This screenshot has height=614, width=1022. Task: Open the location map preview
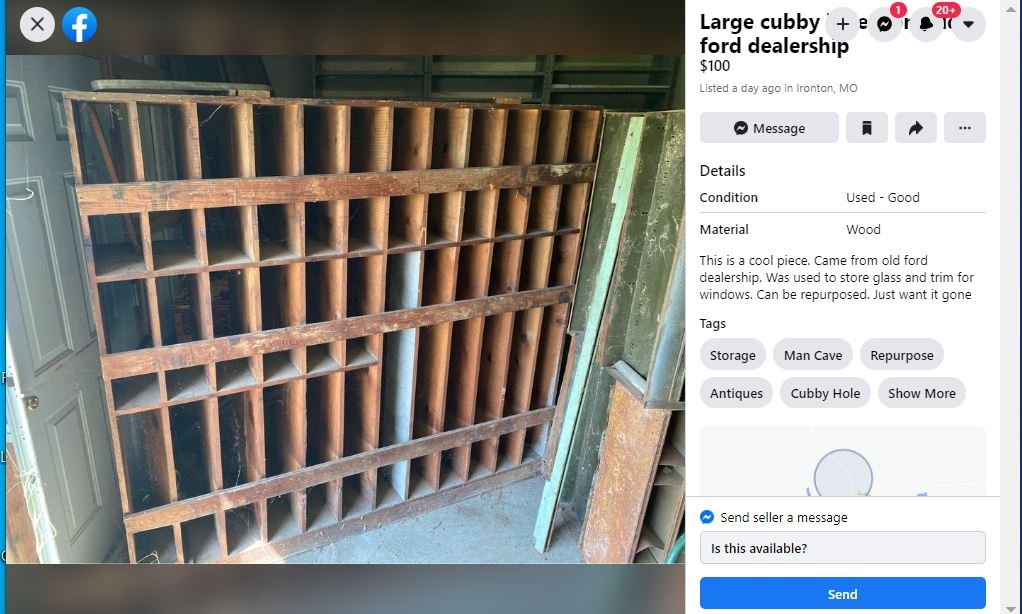pyautogui.click(x=843, y=461)
